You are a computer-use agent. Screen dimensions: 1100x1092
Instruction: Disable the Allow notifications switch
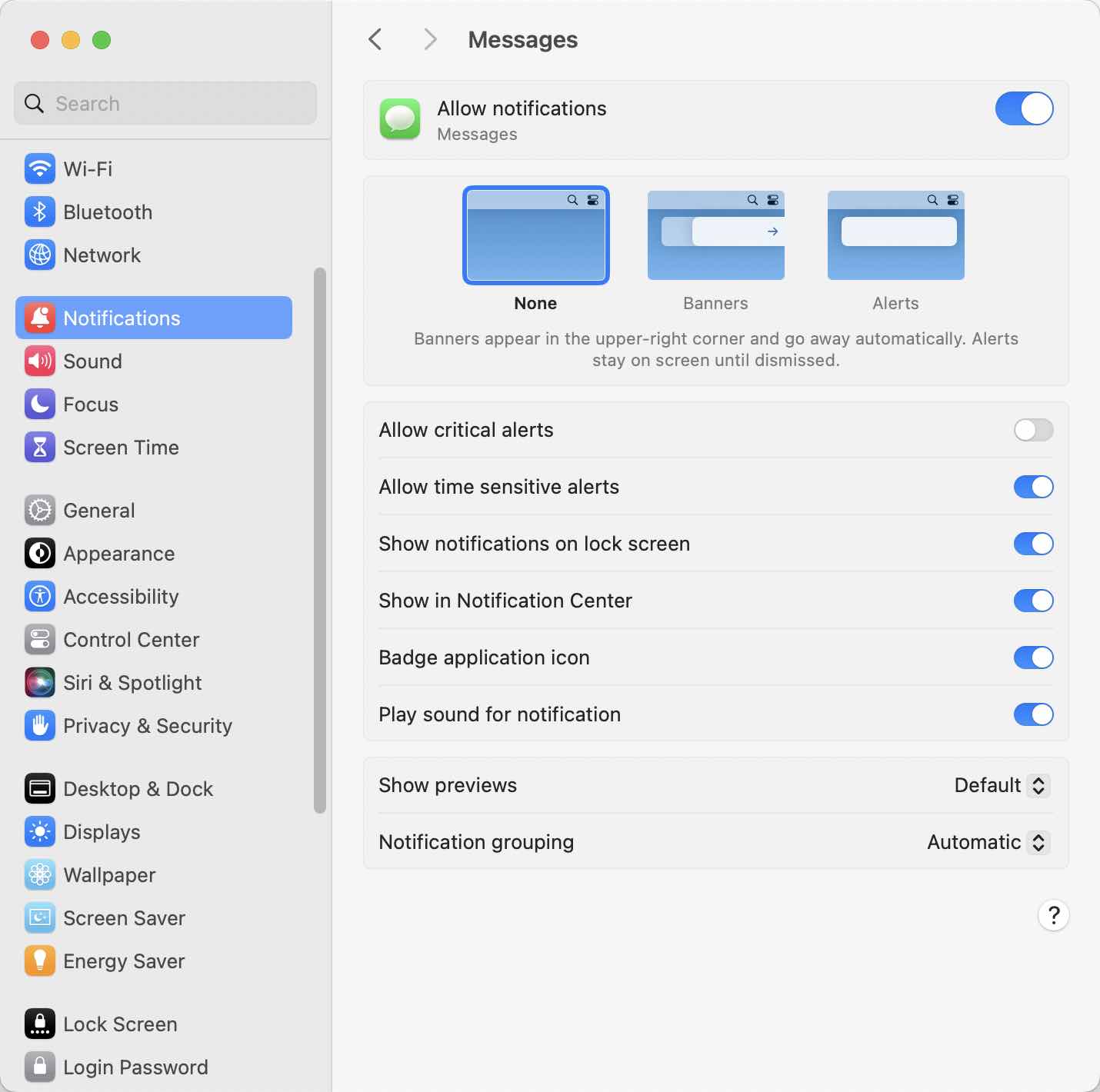point(1024,108)
